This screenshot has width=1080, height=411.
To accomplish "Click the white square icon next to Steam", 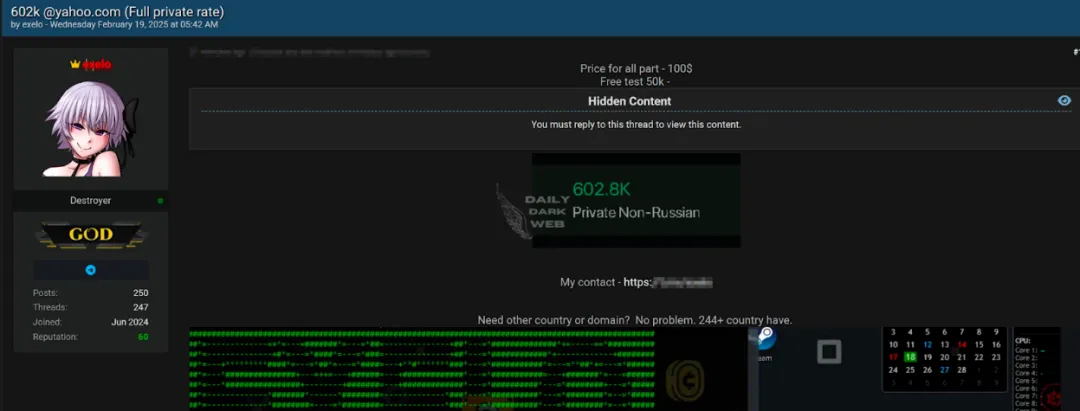I will [x=828, y=351].
